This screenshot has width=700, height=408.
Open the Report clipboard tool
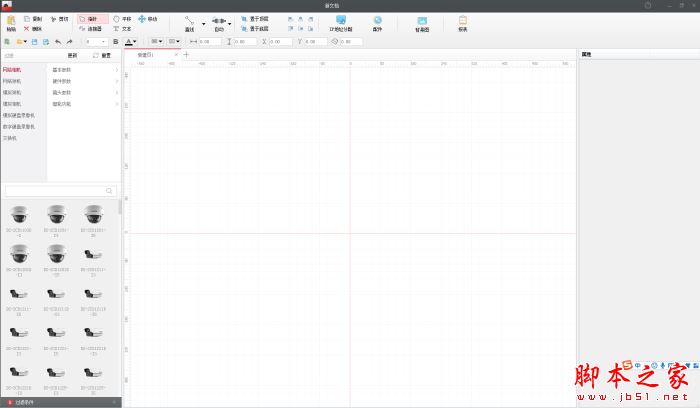(462, 23)
